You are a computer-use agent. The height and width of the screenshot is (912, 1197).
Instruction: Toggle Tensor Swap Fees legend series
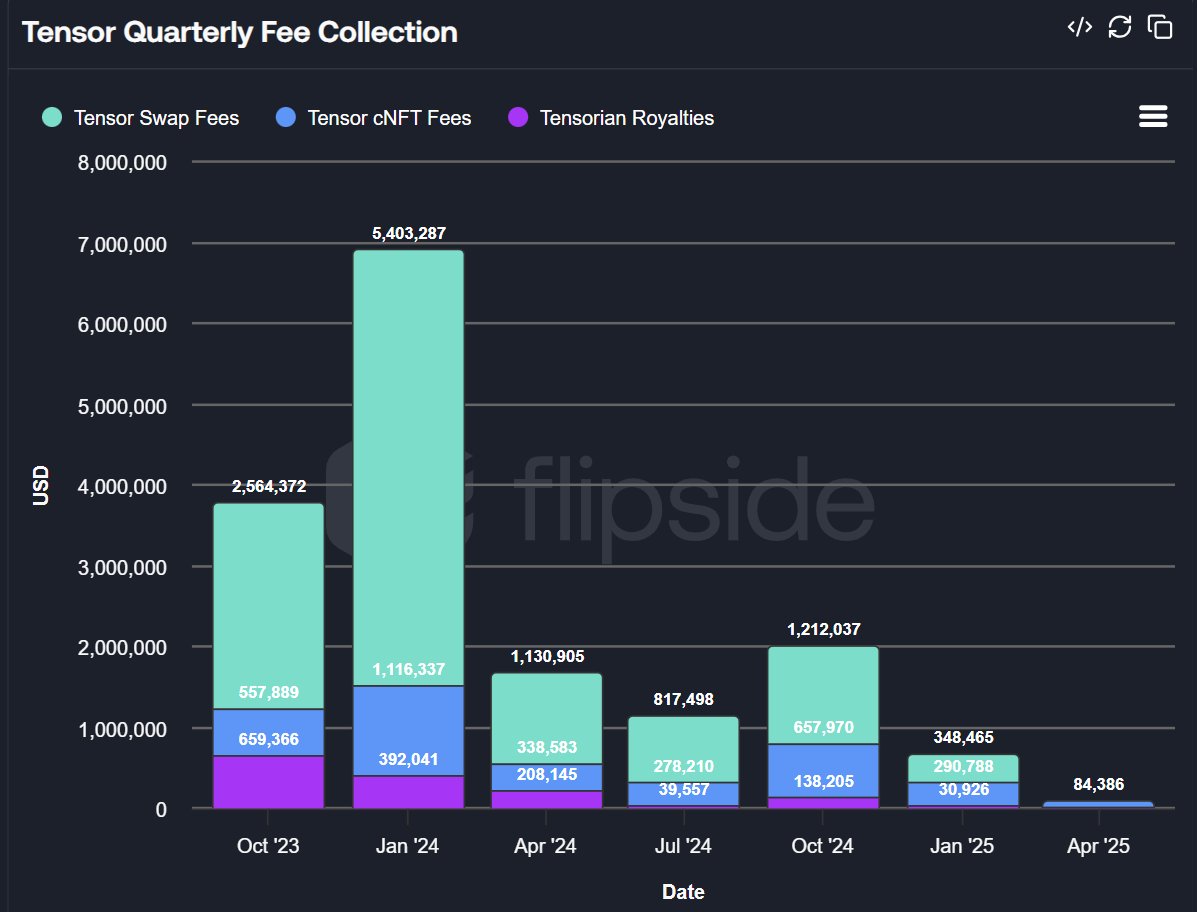pos(141,118)
